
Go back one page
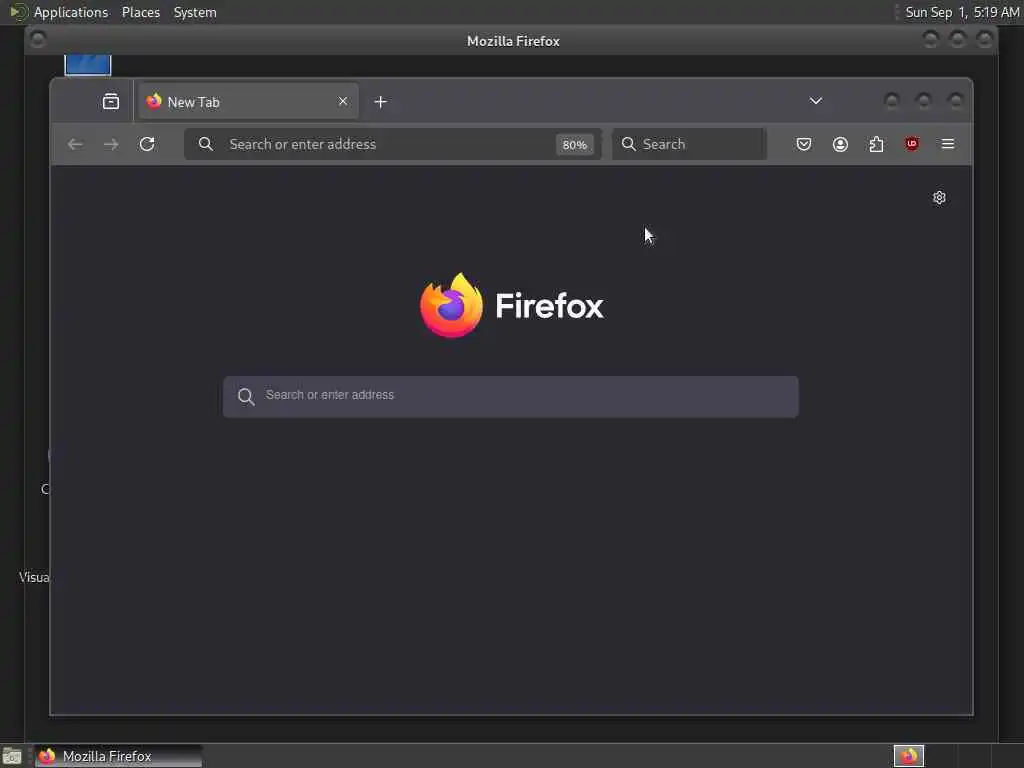(75, 144)
